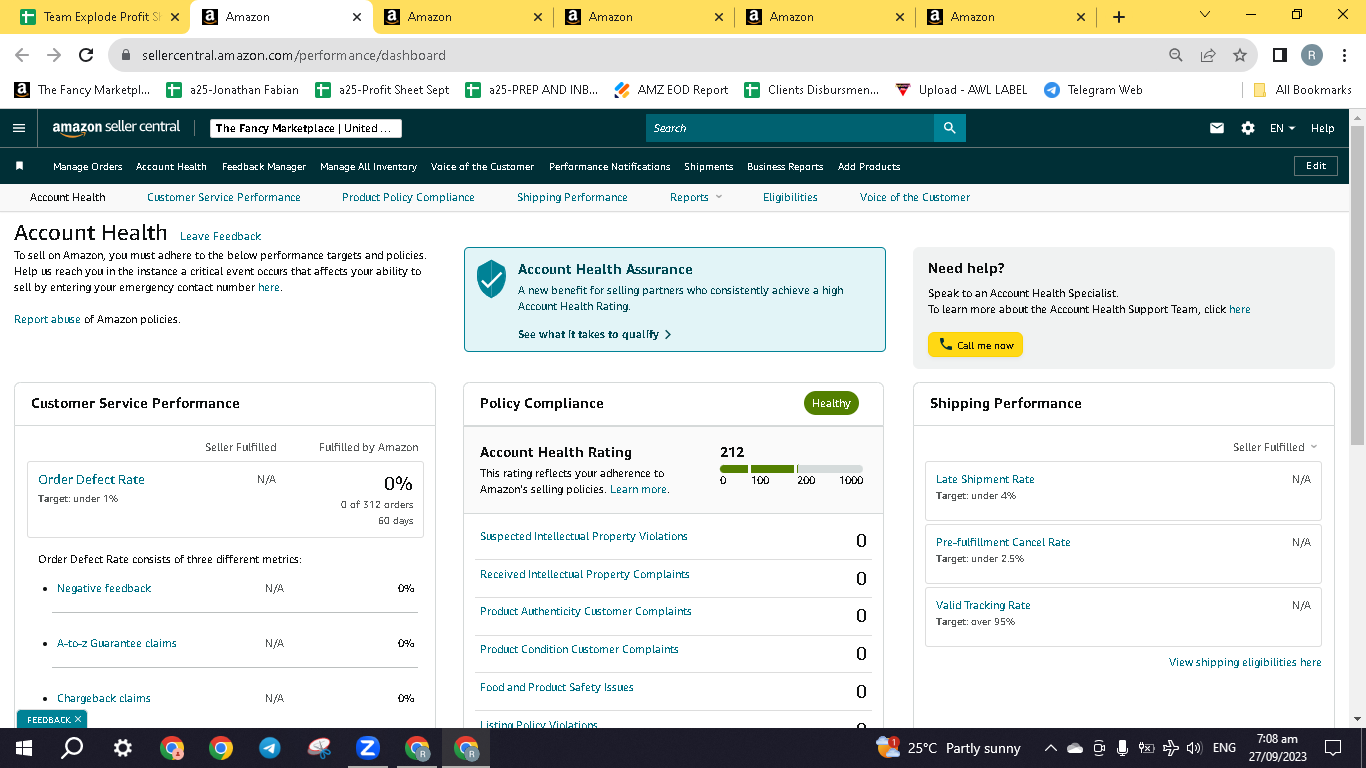Show hidden system tray icons
Screen dimensions: 1366x768
(x=1050, y=748)
